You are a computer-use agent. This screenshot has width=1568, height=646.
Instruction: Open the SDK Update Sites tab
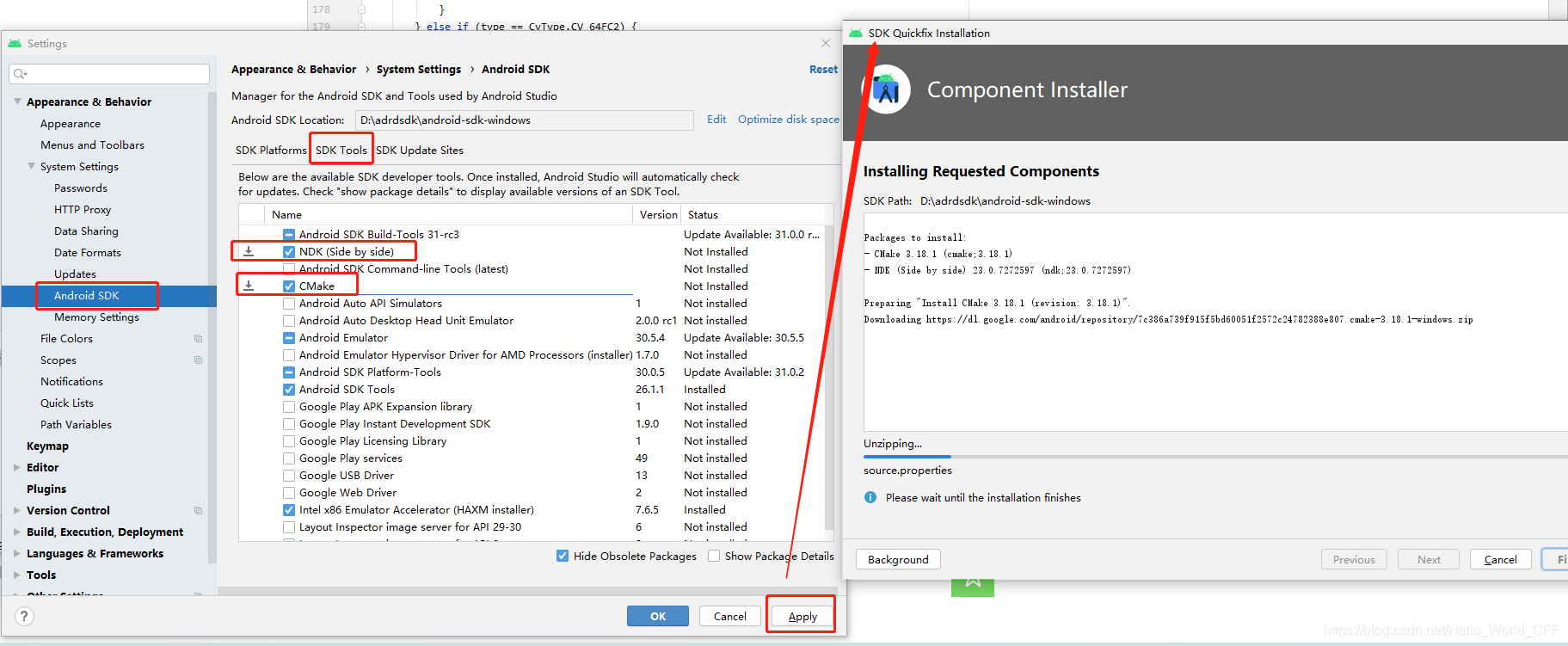pyautogui.click(x=420, y=151)
